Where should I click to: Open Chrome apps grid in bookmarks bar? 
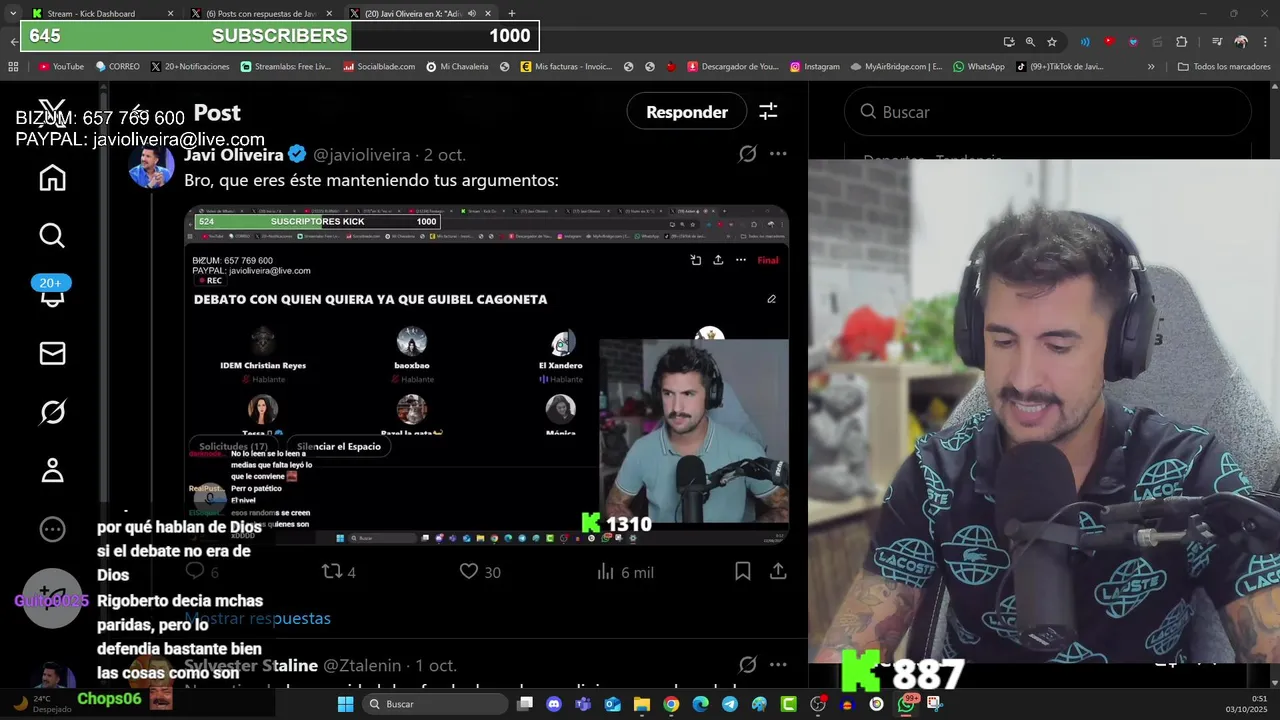pos(13,67)
